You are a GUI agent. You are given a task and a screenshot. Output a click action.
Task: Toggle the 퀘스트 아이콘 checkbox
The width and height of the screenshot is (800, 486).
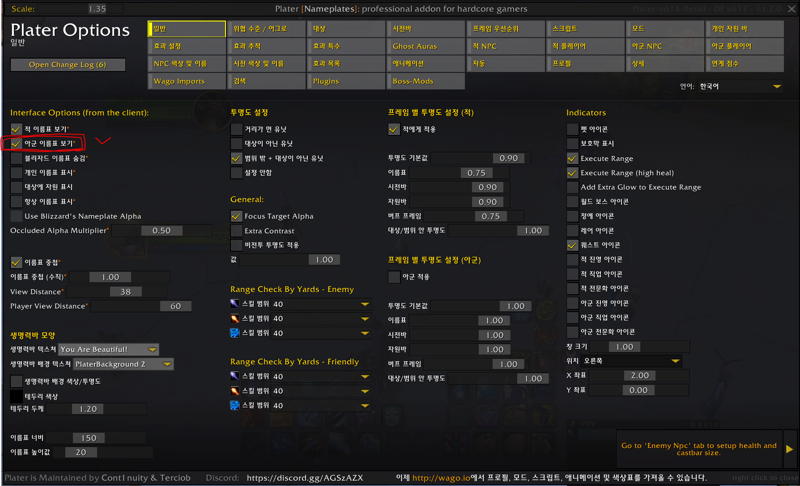point(572,245)
